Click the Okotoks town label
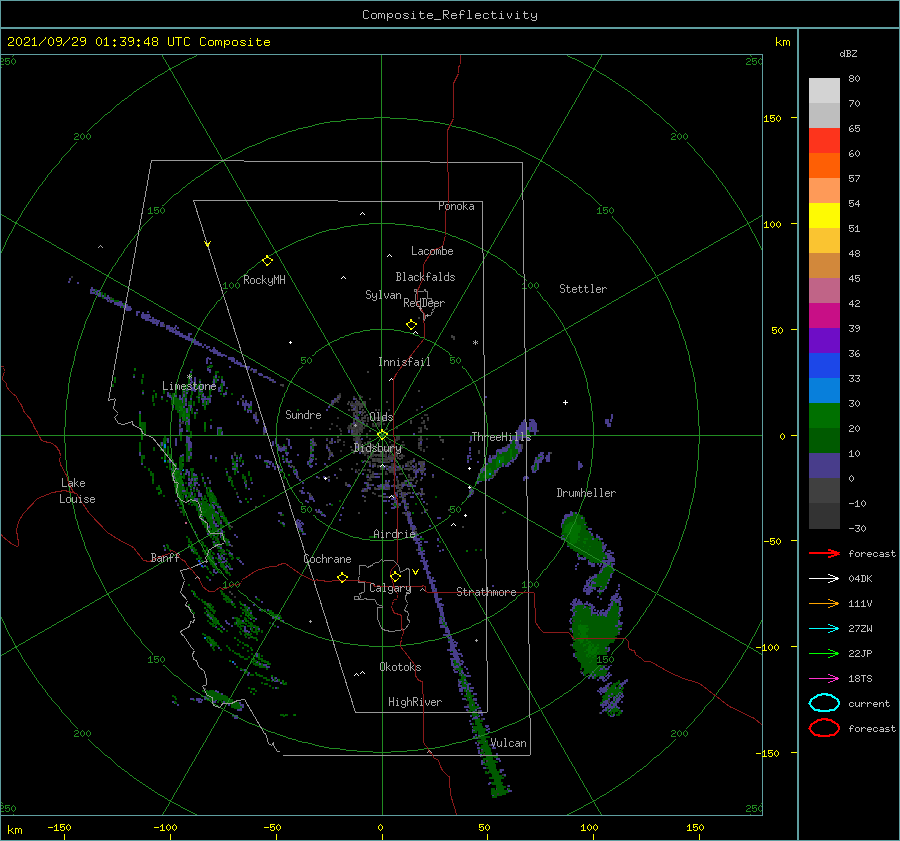Image resolution: width=900 pixels, height=841 pixels. pyautogui.click(x=400, y=667)
